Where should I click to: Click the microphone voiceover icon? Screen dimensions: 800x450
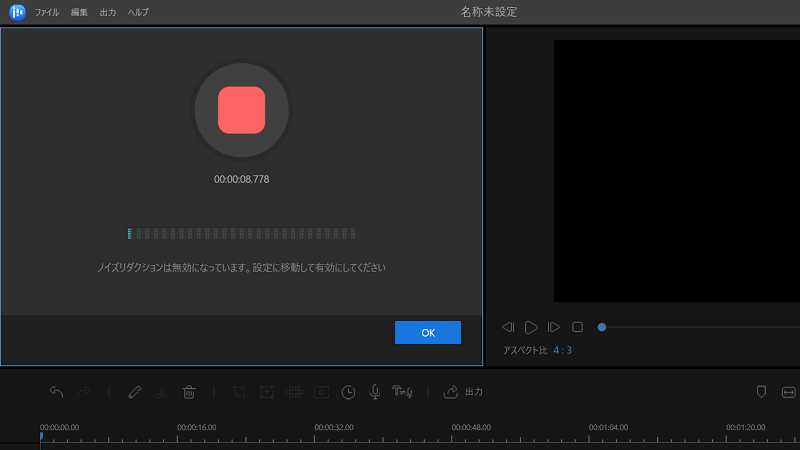(x=375, y=392)
